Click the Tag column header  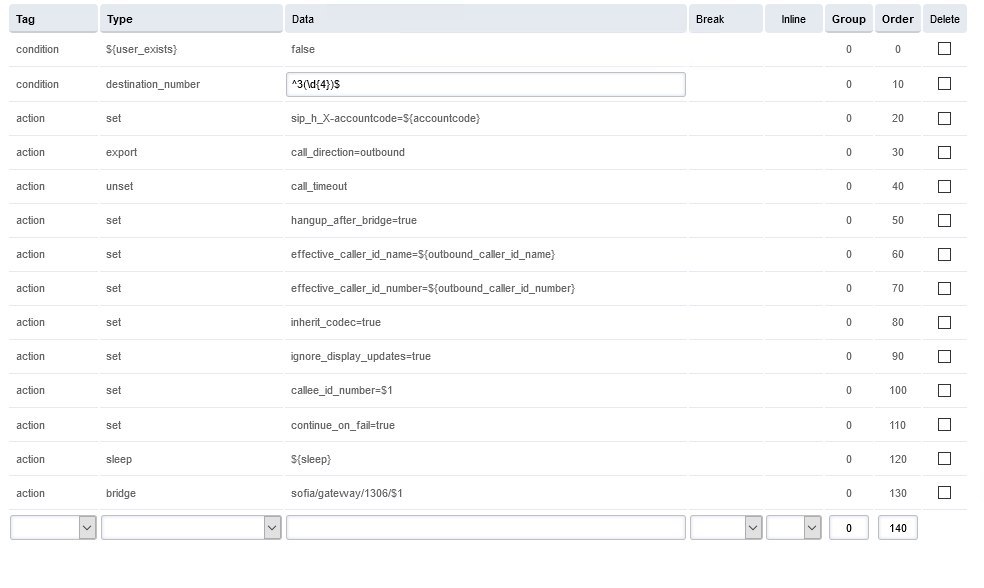53,19
